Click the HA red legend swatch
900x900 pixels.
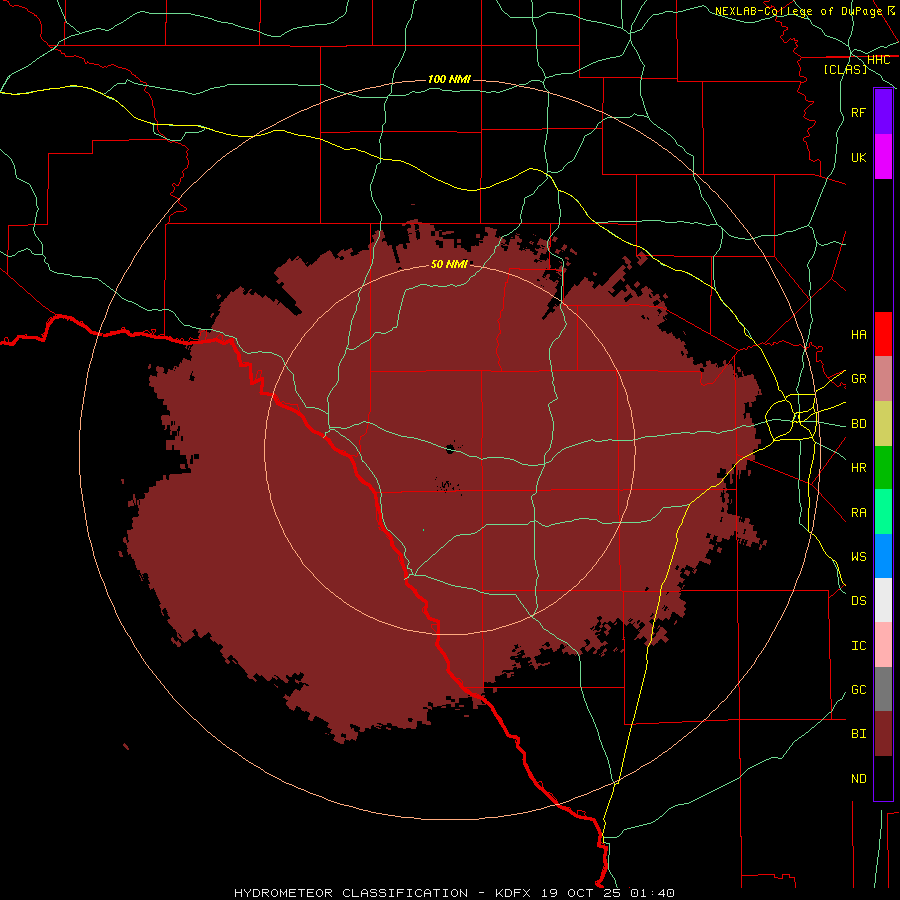pyautogui.click(x=883, y=334)
